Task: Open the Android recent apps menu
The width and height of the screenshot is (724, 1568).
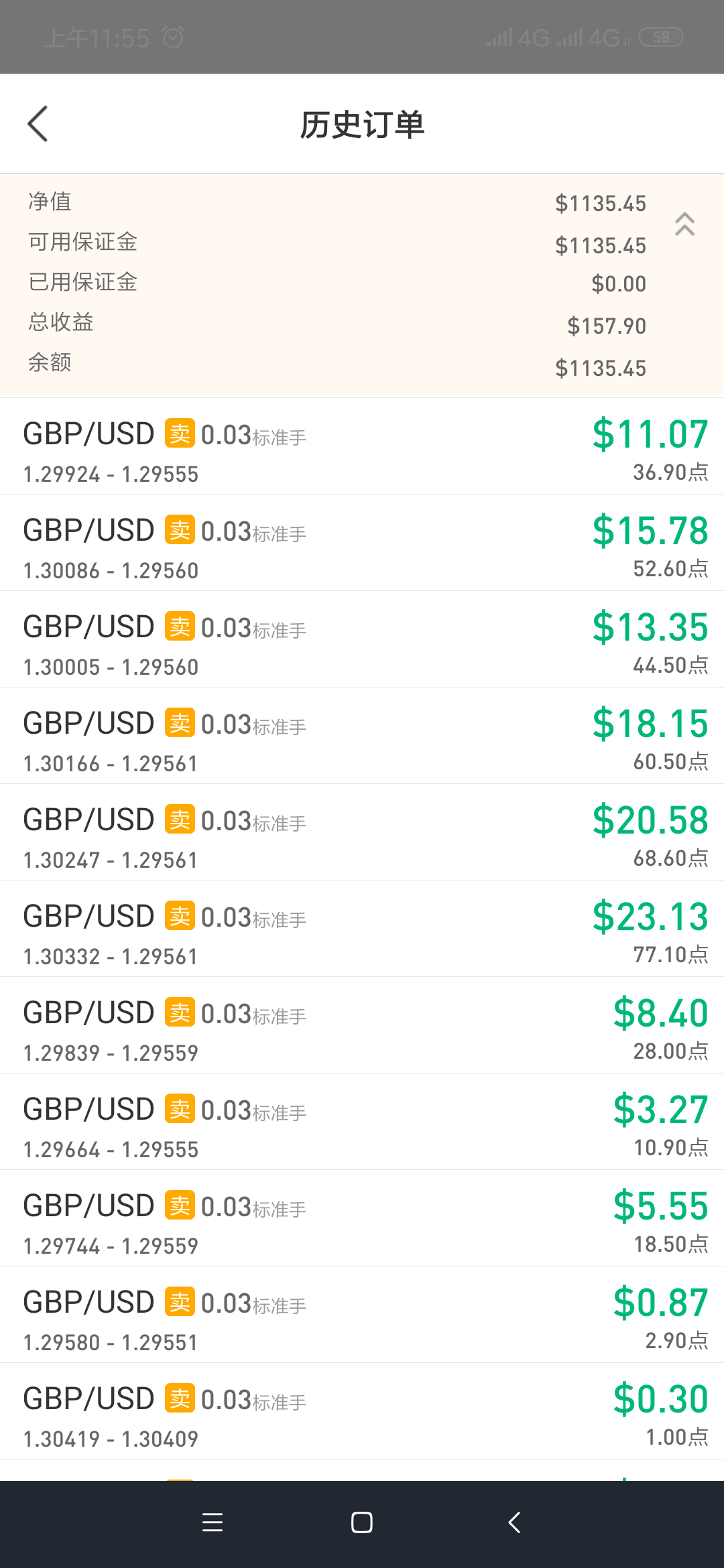Action: pos(213,1522)
